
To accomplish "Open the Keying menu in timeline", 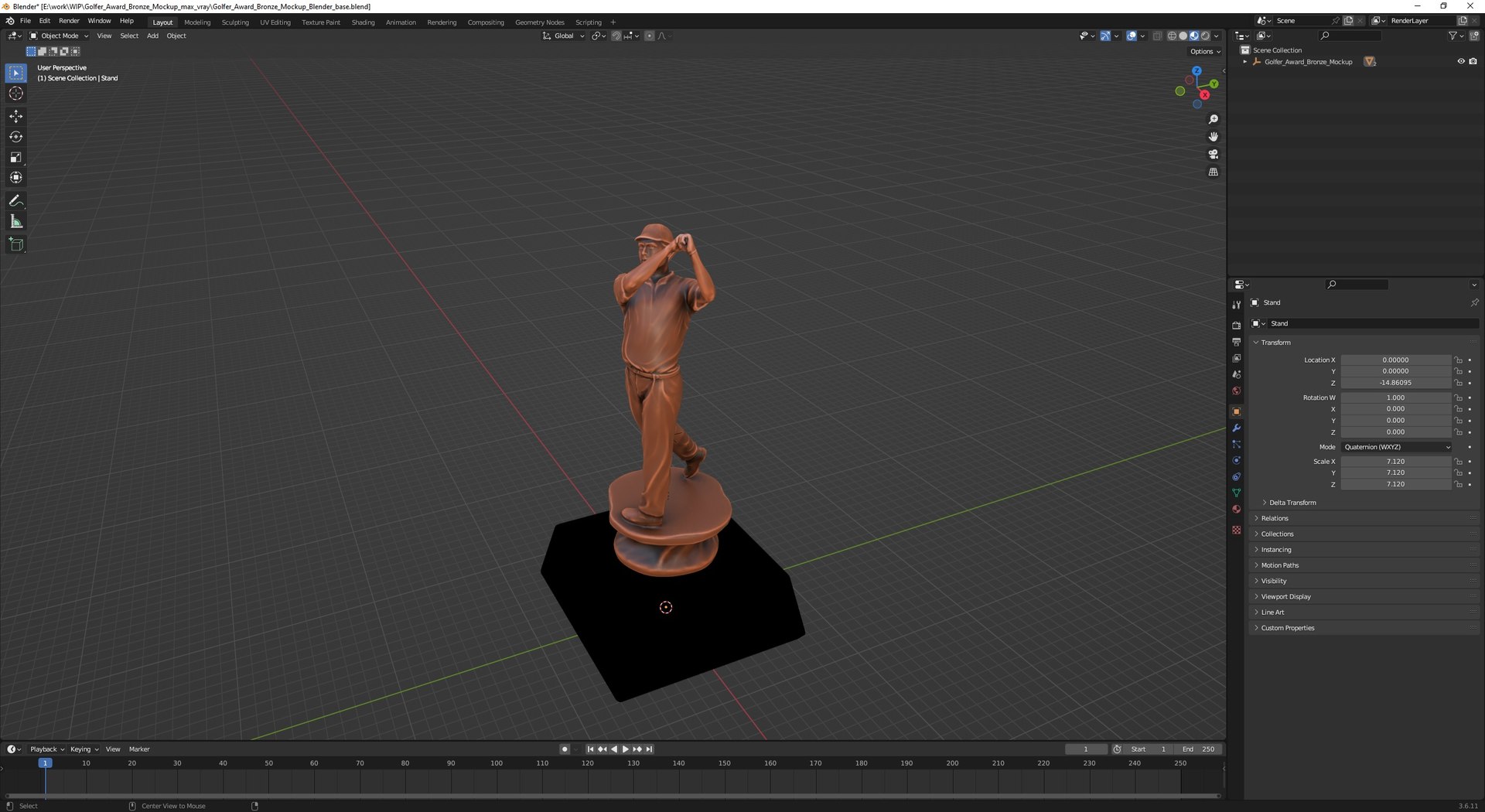I will pos(84,749).
